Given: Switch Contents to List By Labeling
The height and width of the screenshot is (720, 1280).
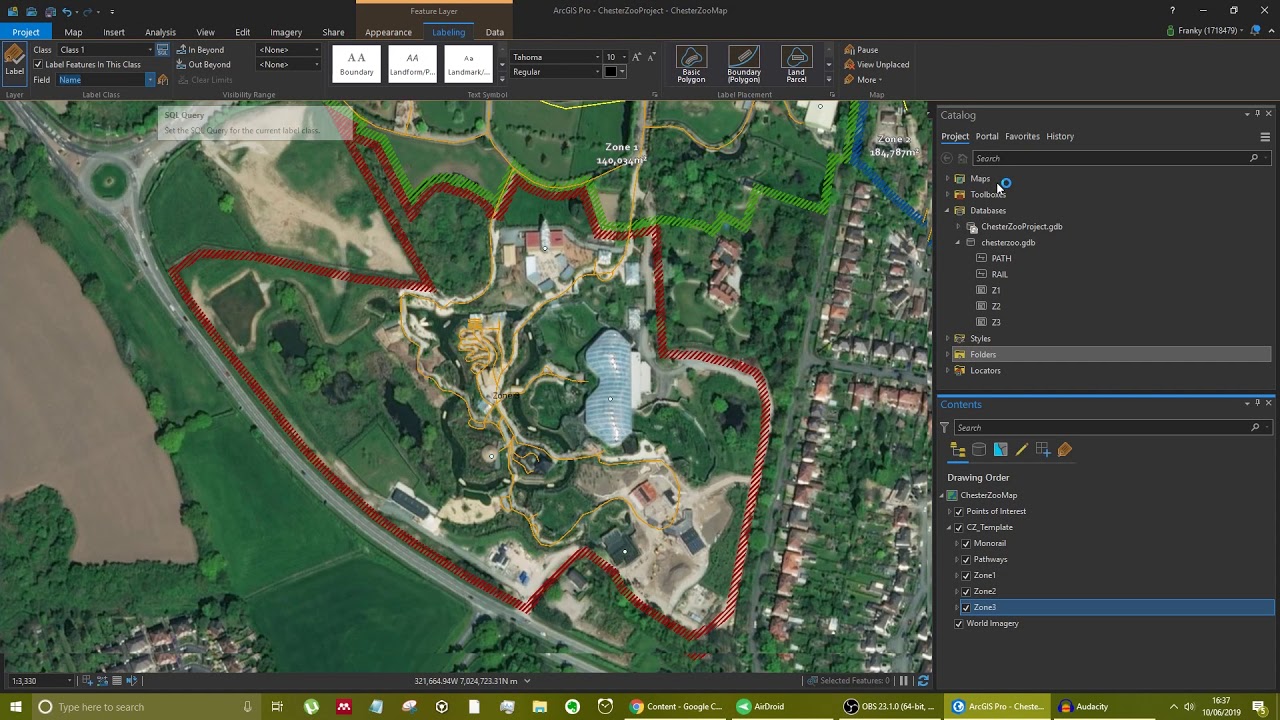Looking at the screenshot, I should 1064,450.
